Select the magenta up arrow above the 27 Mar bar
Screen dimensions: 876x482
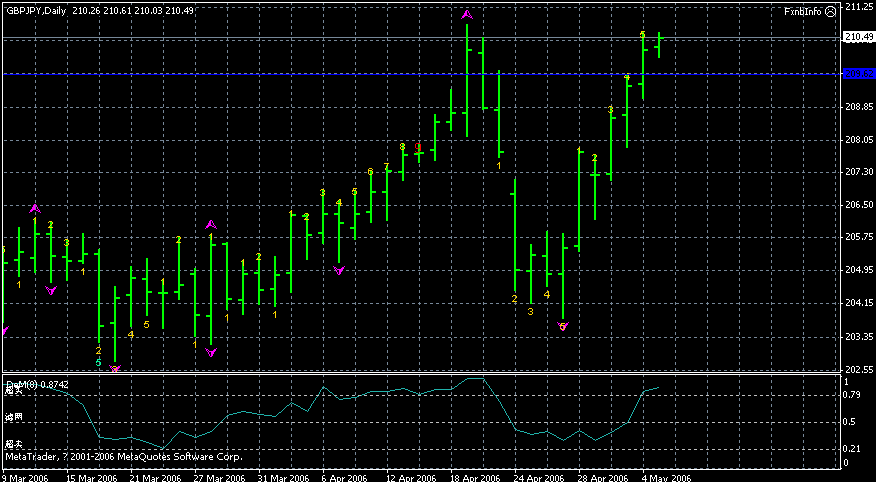pyautogui.click(x=211, y=225)
